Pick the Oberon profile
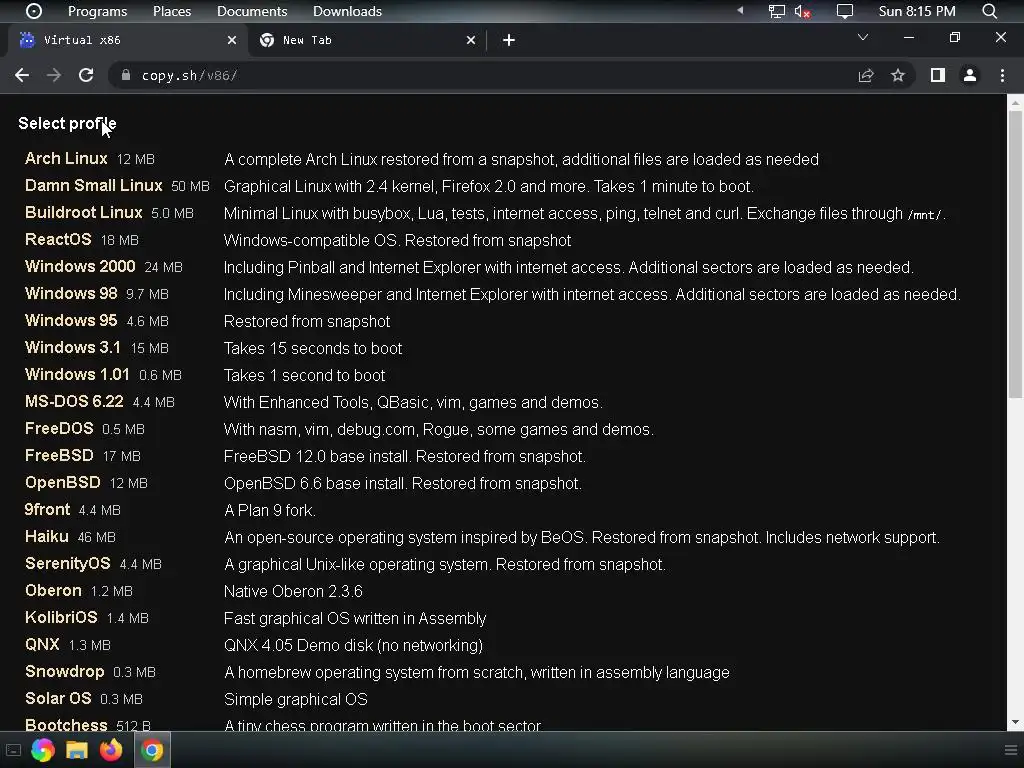1024x768 pixels. point(53,590)
